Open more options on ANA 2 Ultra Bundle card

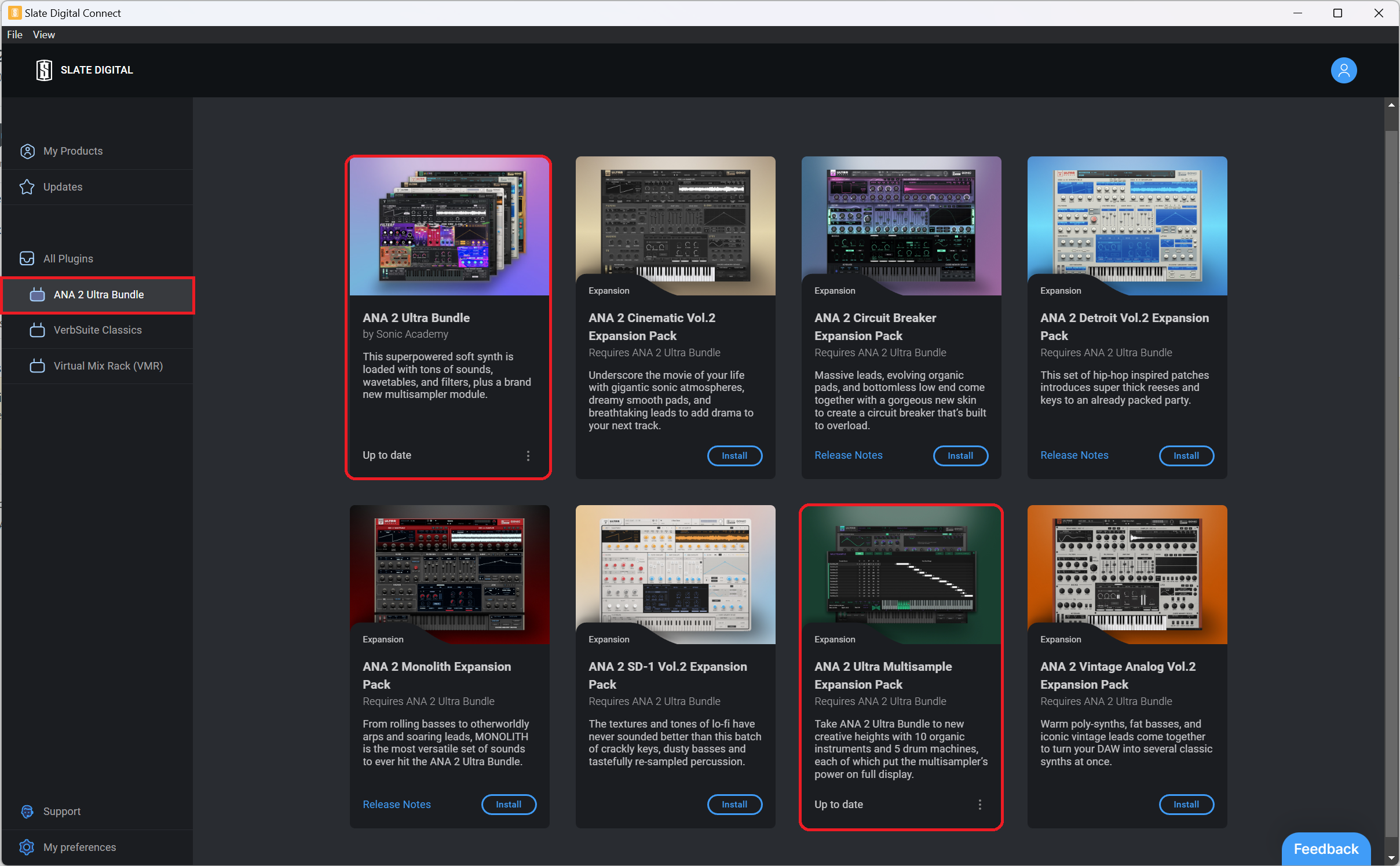pos(528,456)
